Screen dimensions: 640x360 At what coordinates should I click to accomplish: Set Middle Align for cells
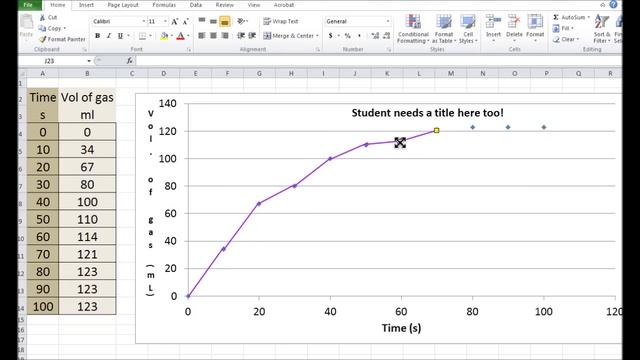click(213, 21)
